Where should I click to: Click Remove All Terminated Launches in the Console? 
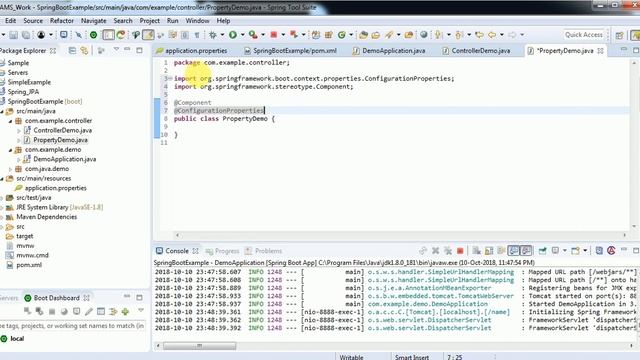click(x=448, y=251)
